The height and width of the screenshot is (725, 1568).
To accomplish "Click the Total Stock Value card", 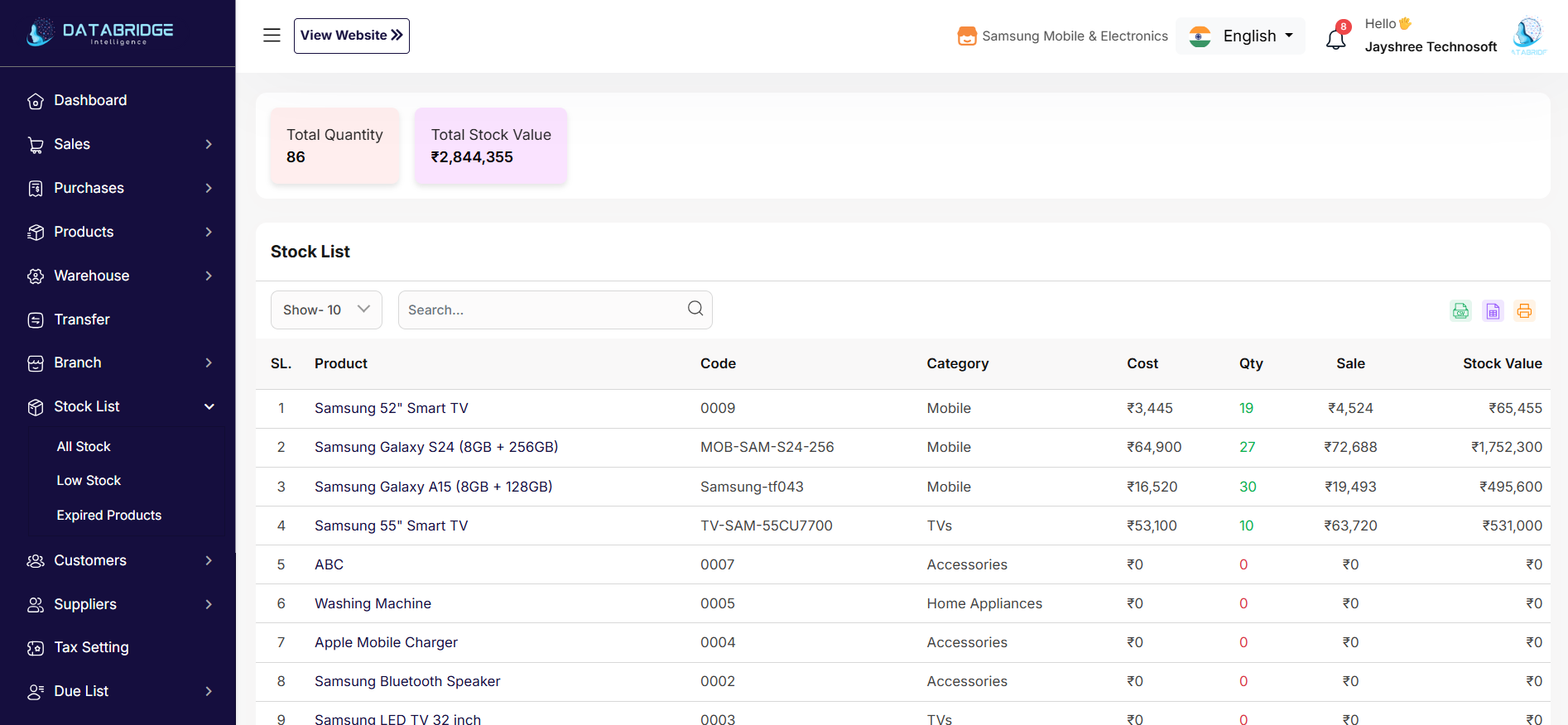I will tap(491, 146).
